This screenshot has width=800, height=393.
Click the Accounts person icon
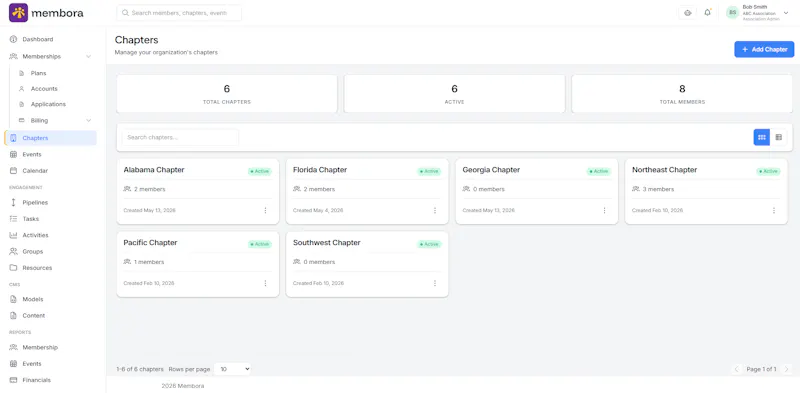coord(21,89)
